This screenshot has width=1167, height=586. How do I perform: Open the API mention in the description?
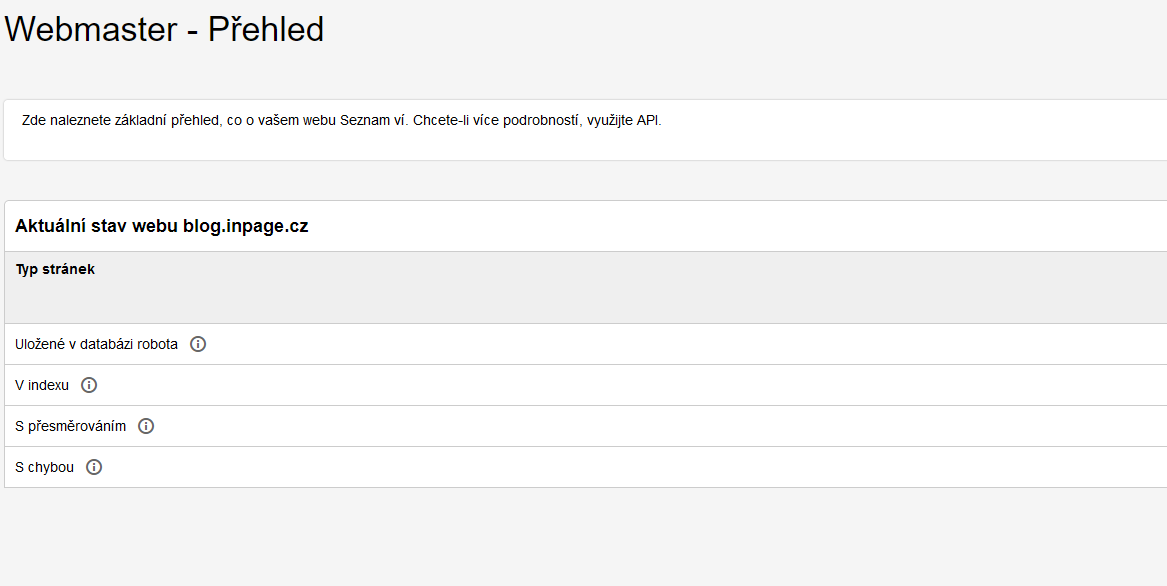(648, 121)
